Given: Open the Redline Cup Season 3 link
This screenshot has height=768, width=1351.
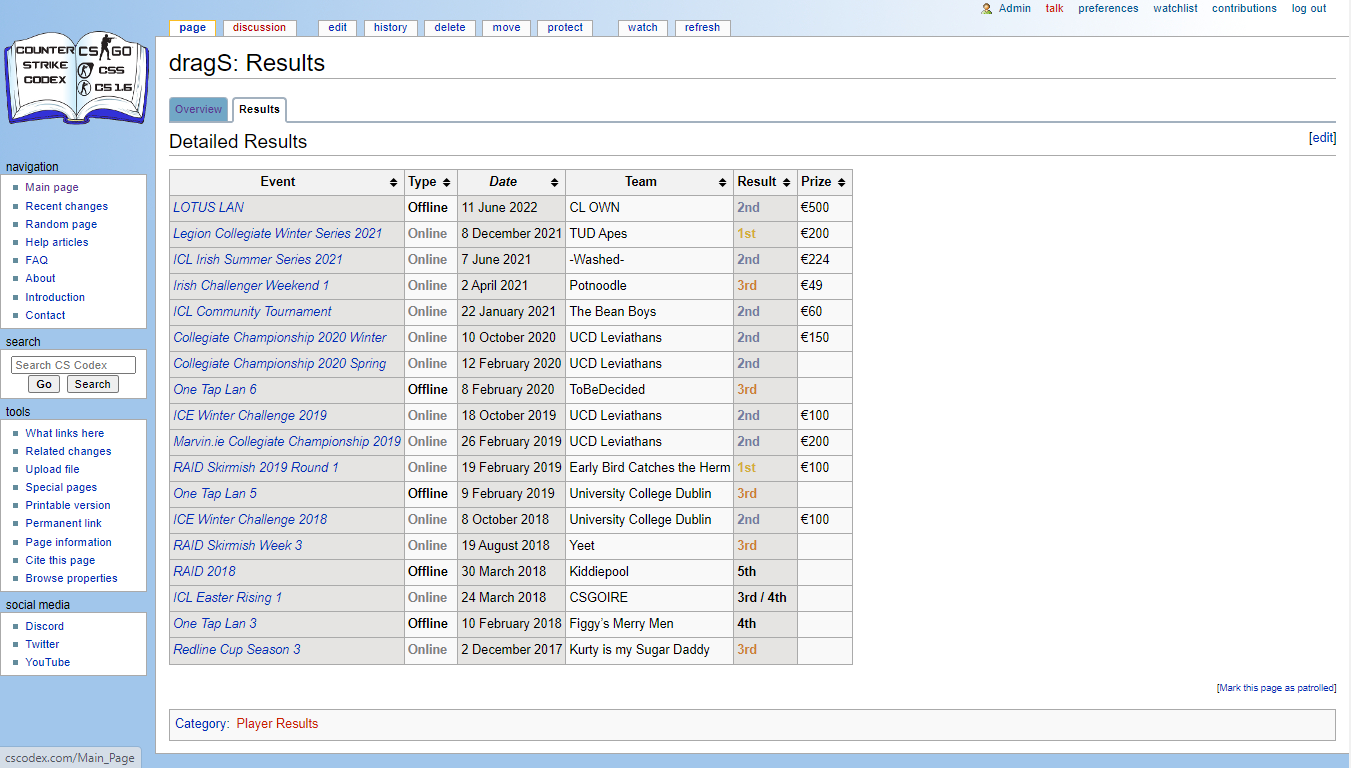Looking at the screenshot, I should [237, 650].
